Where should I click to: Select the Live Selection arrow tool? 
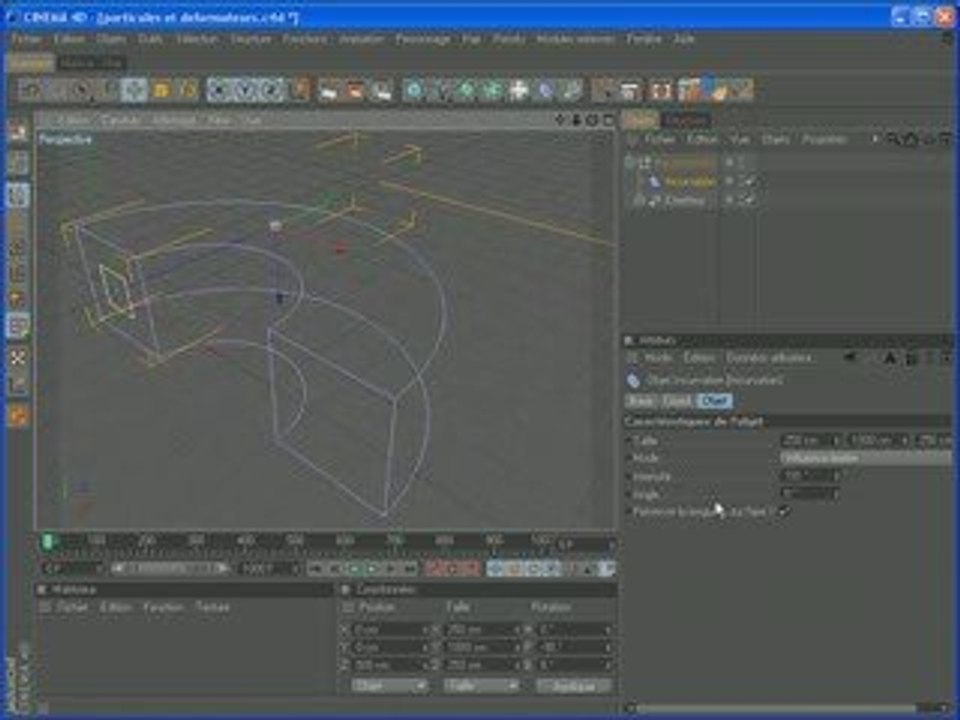click(82, 90)
